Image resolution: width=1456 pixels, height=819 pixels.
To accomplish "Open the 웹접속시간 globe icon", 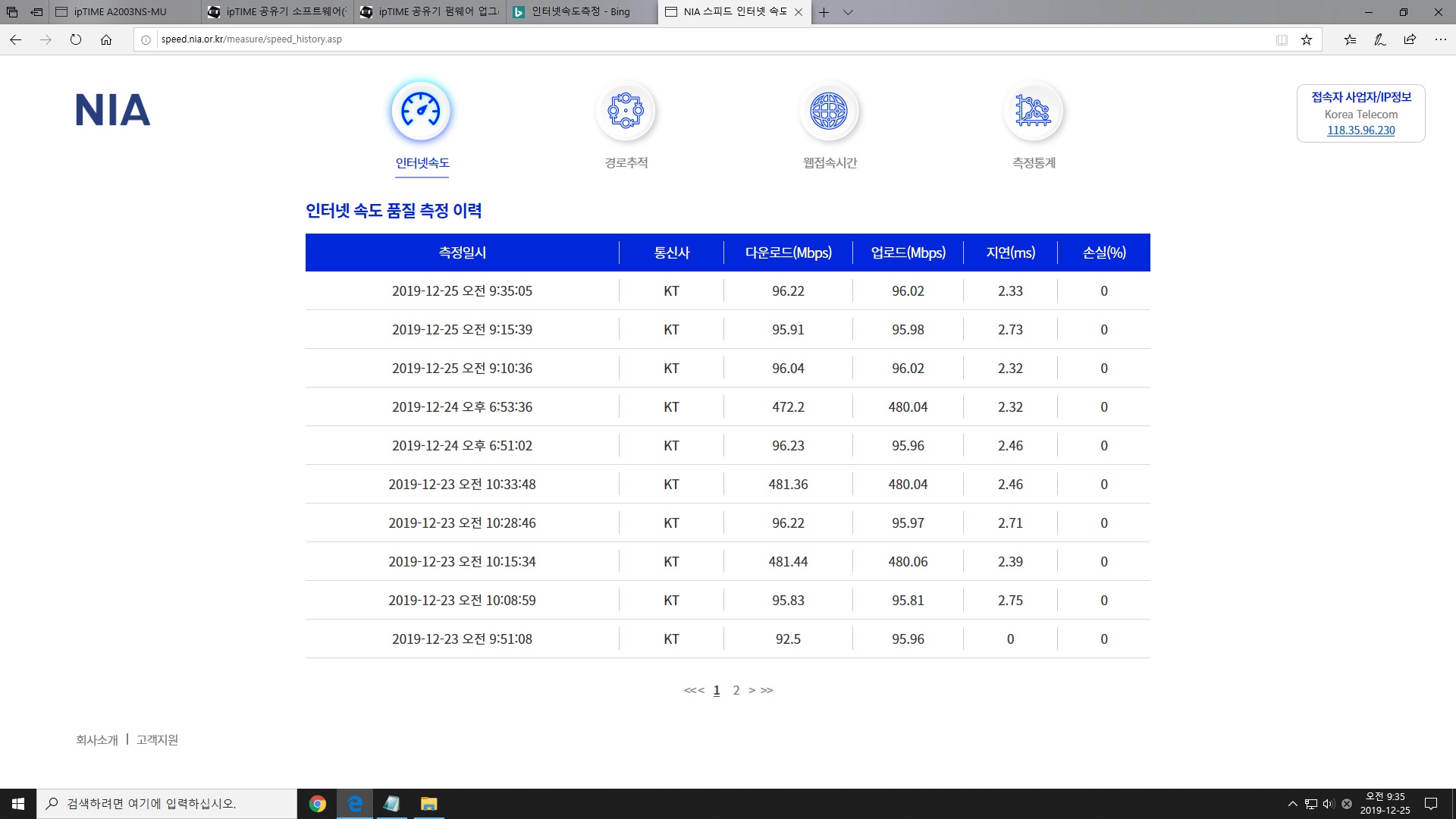I will [829, 111].
